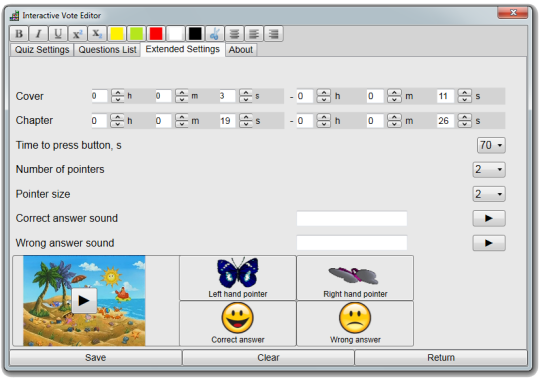
Task: Adjust Cover start hours spinner
Action: (x=118, y=96)
